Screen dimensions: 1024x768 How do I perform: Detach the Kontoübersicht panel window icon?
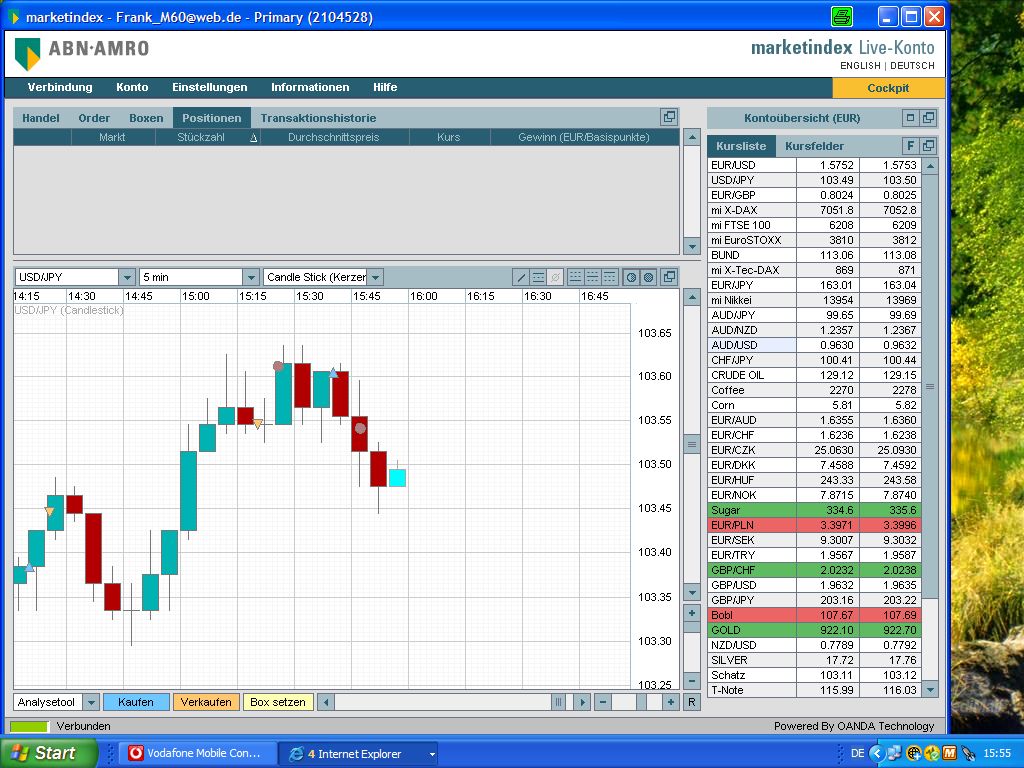(928, 118)
